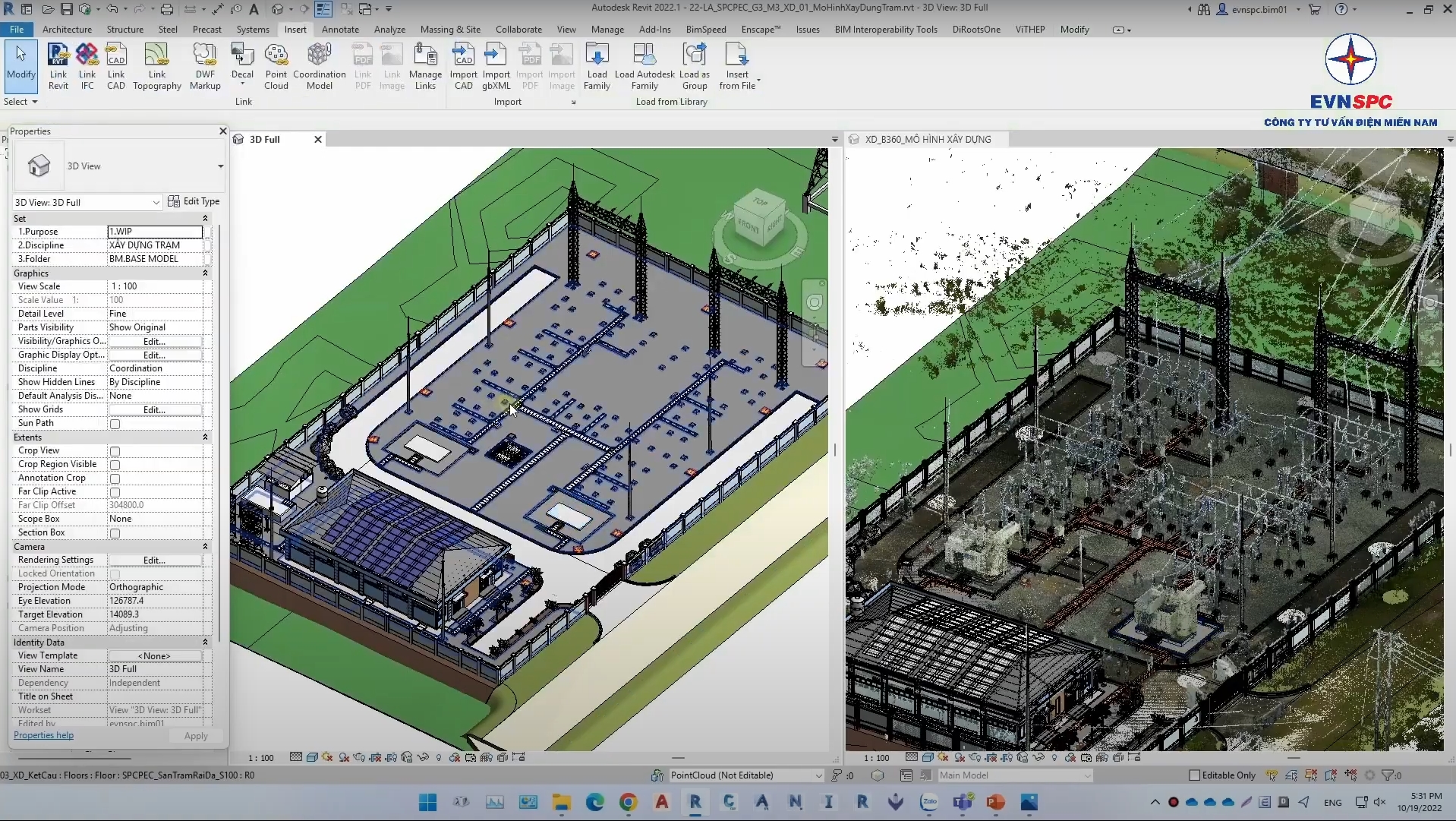This screenshot has width=1456, height=821.
Task: Open the 3D View: 3D Full dropdown
Action: [x=87, y=202]
